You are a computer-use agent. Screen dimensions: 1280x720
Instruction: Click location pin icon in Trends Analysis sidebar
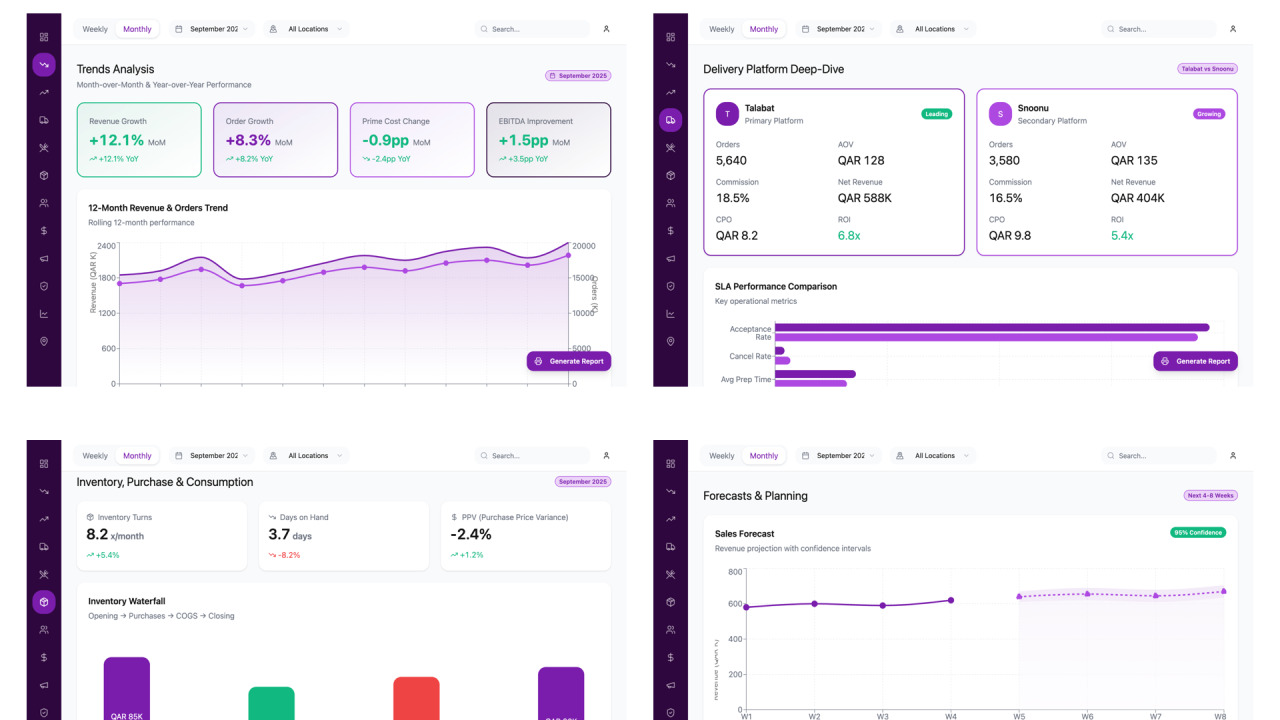coord(44,341)
